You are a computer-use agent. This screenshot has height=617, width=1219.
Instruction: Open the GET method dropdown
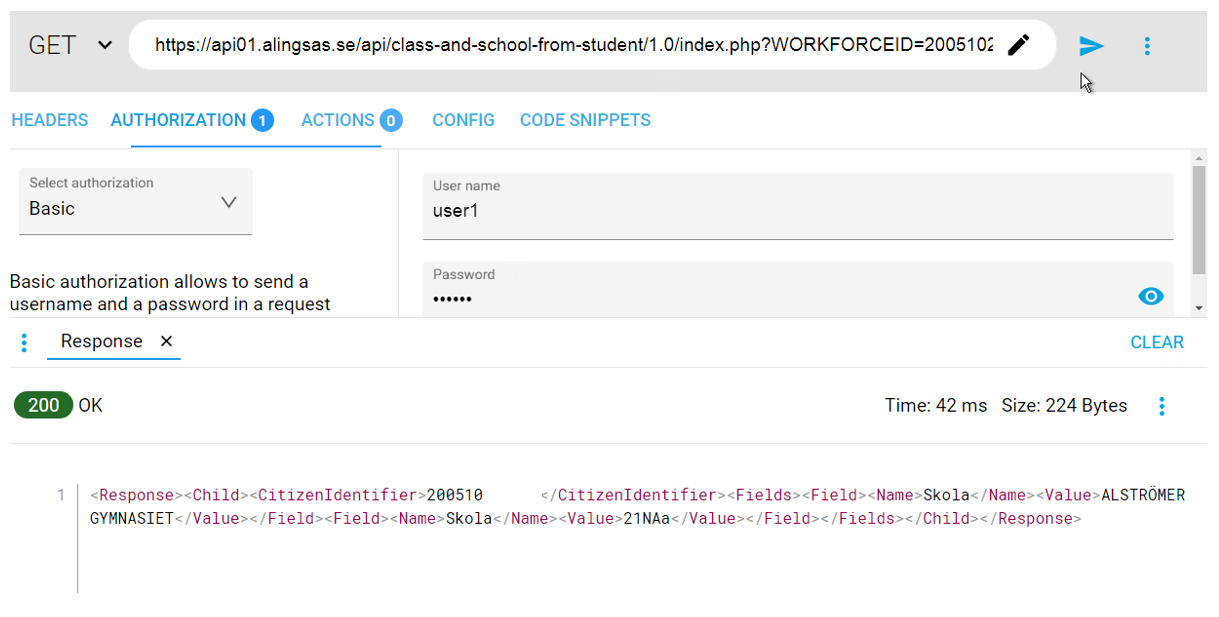70,46
